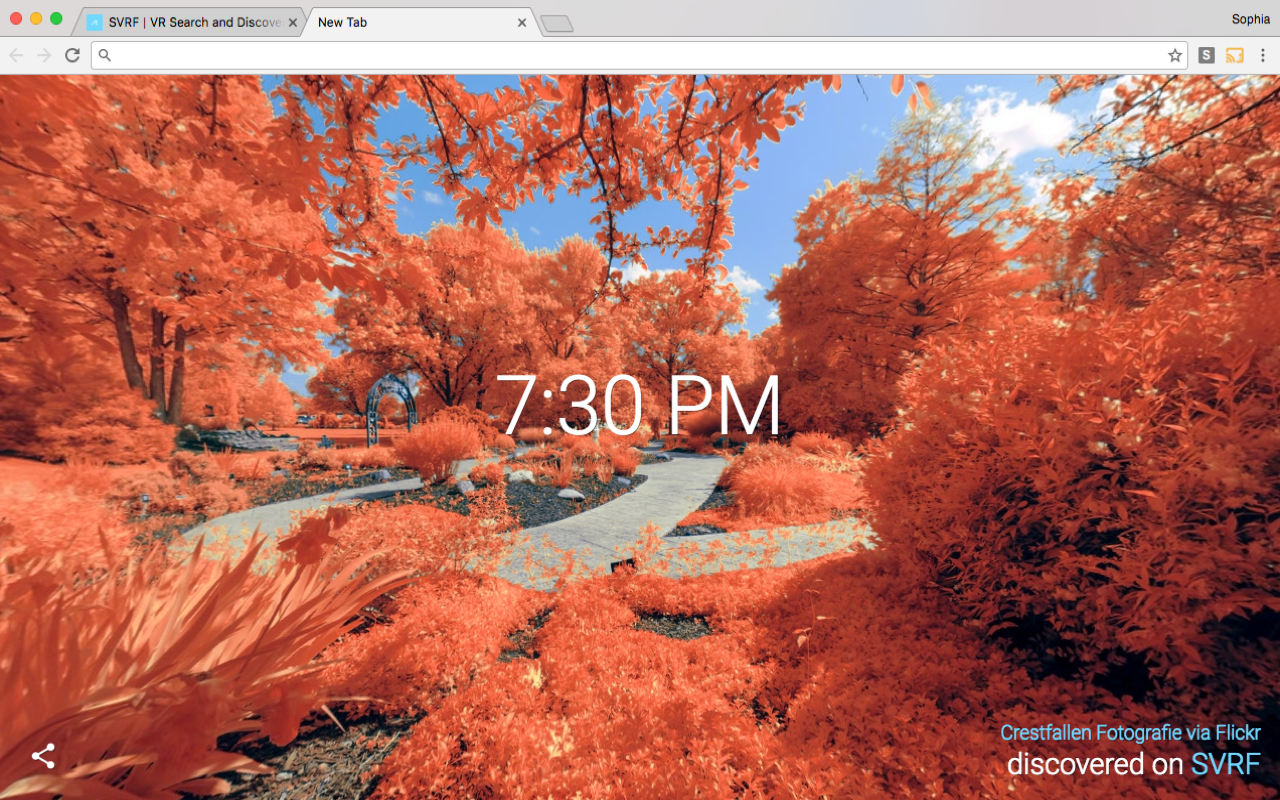Click the Cast icon in the toolbar
The width and height of the screenshot is (1280, 800).
click(1235, 56)
